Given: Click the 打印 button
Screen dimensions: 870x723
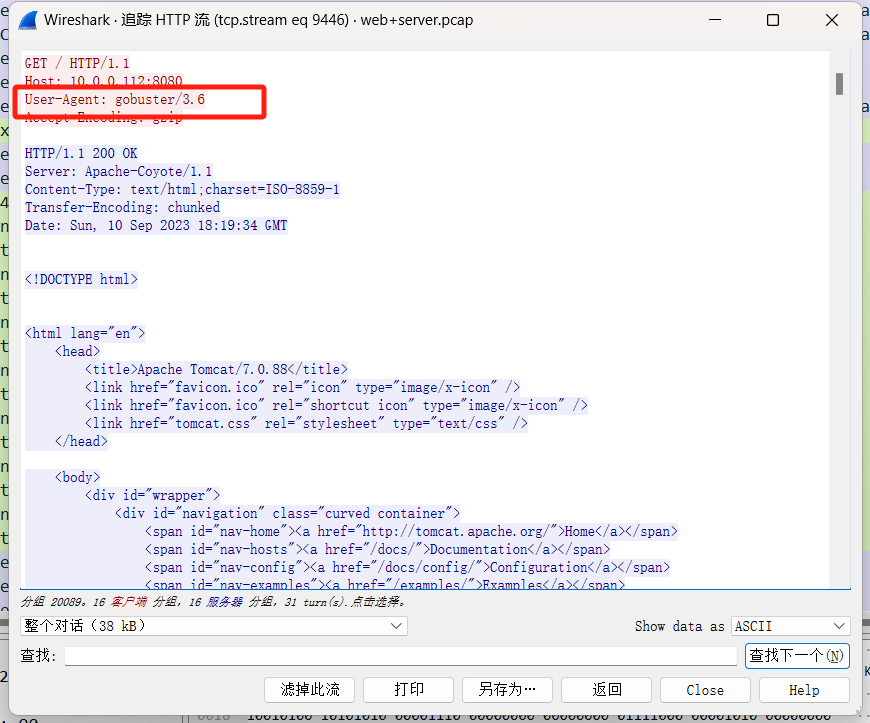Looking at the screenshot, I should (409, 690).
